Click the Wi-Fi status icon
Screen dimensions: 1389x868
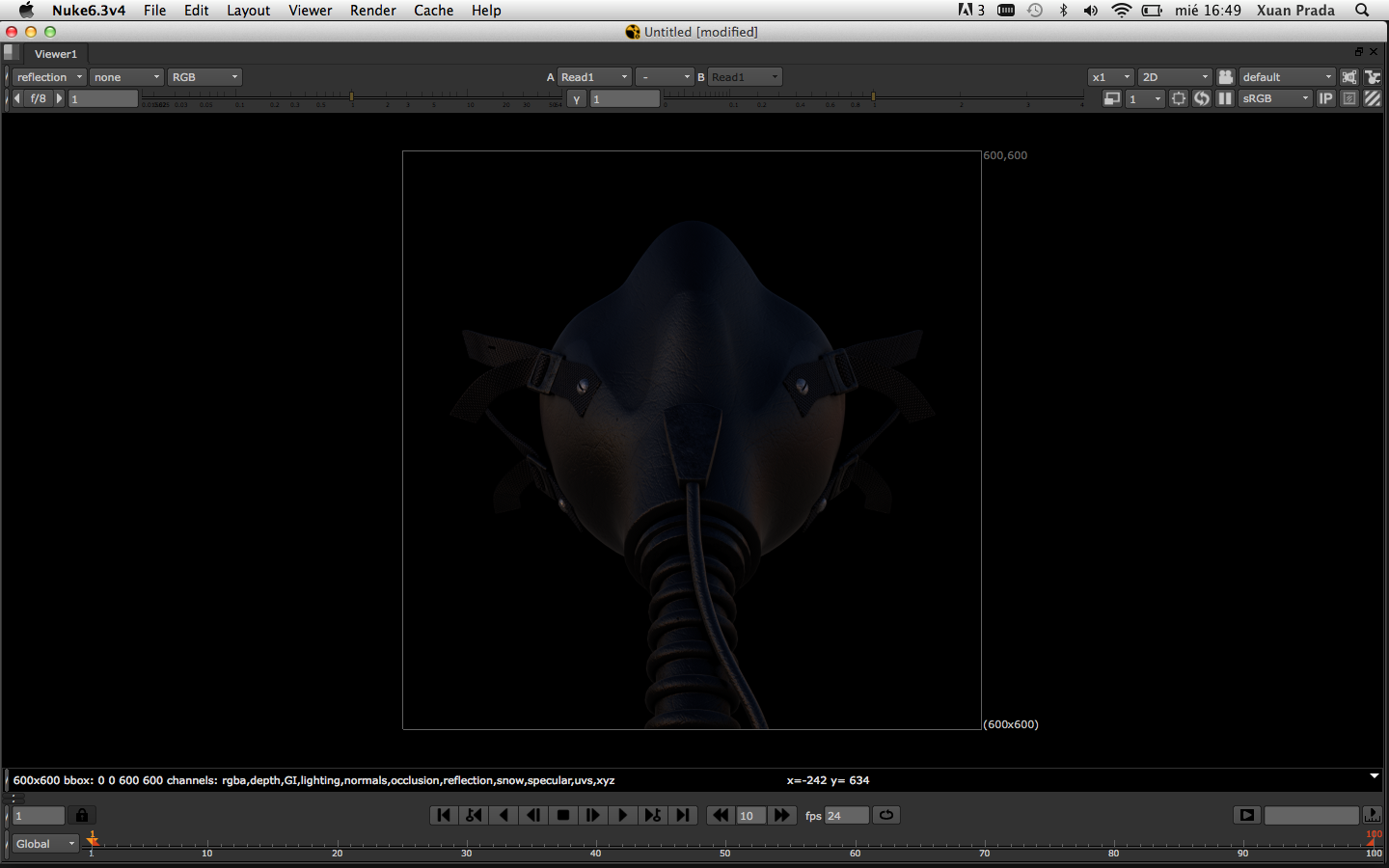(1121, 11)
